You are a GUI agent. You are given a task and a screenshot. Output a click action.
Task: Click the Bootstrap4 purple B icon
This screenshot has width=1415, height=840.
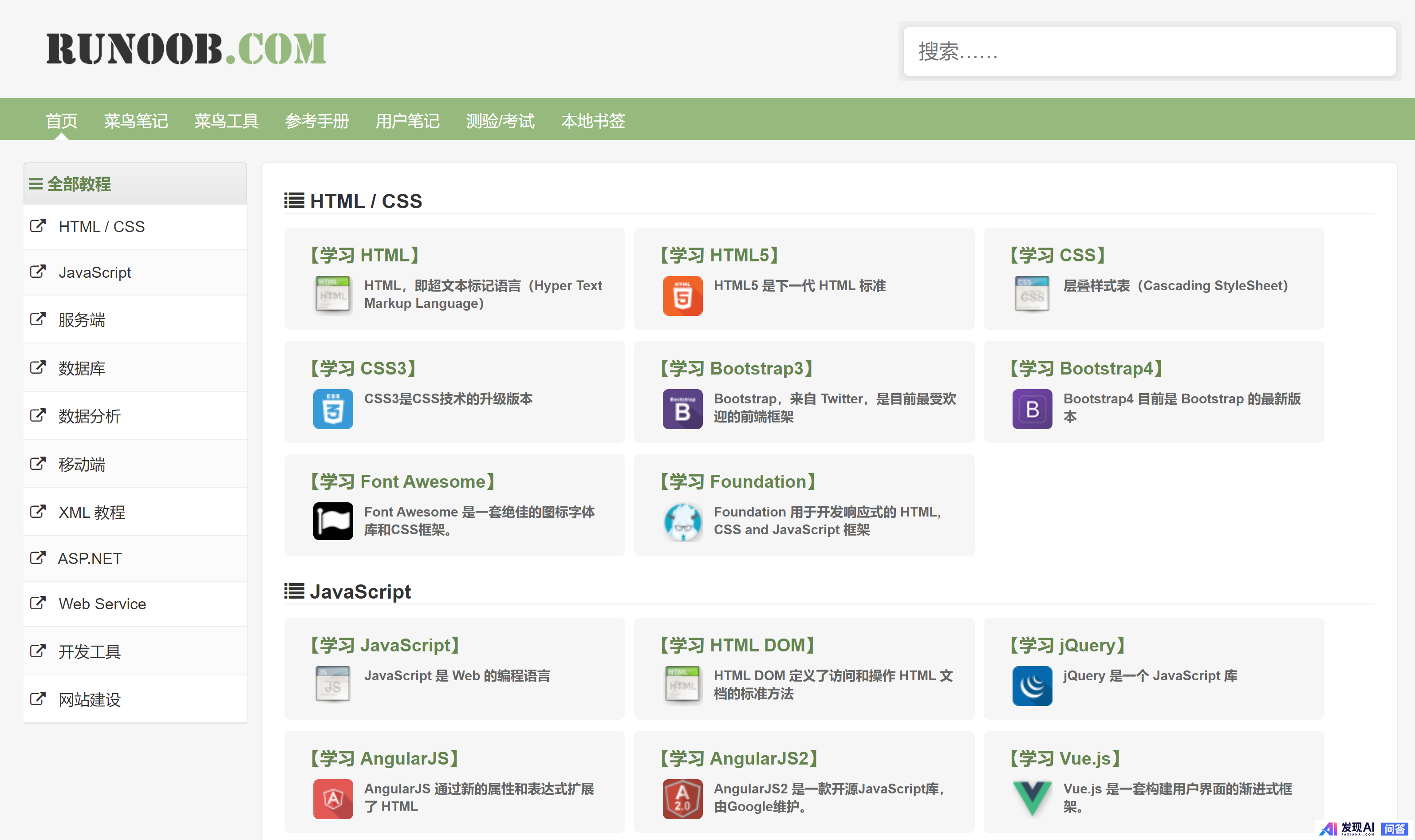click(1032, 409)
